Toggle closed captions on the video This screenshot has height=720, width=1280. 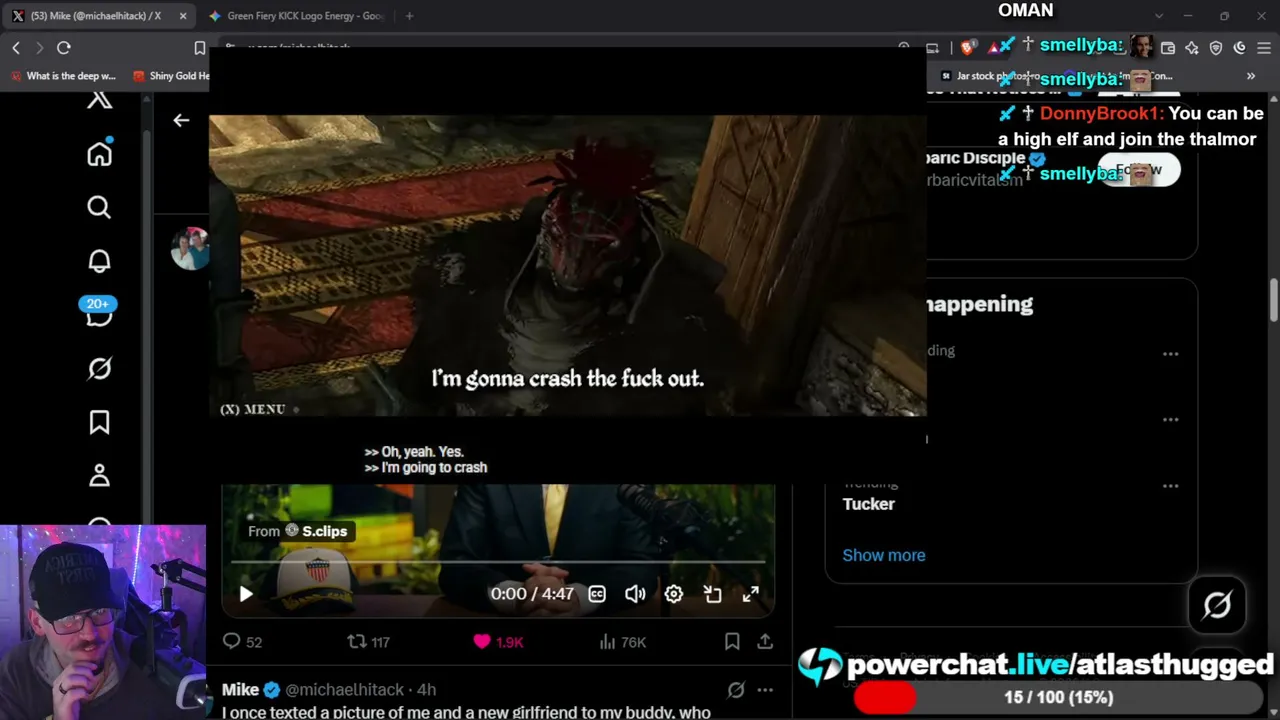pos(597,594)
